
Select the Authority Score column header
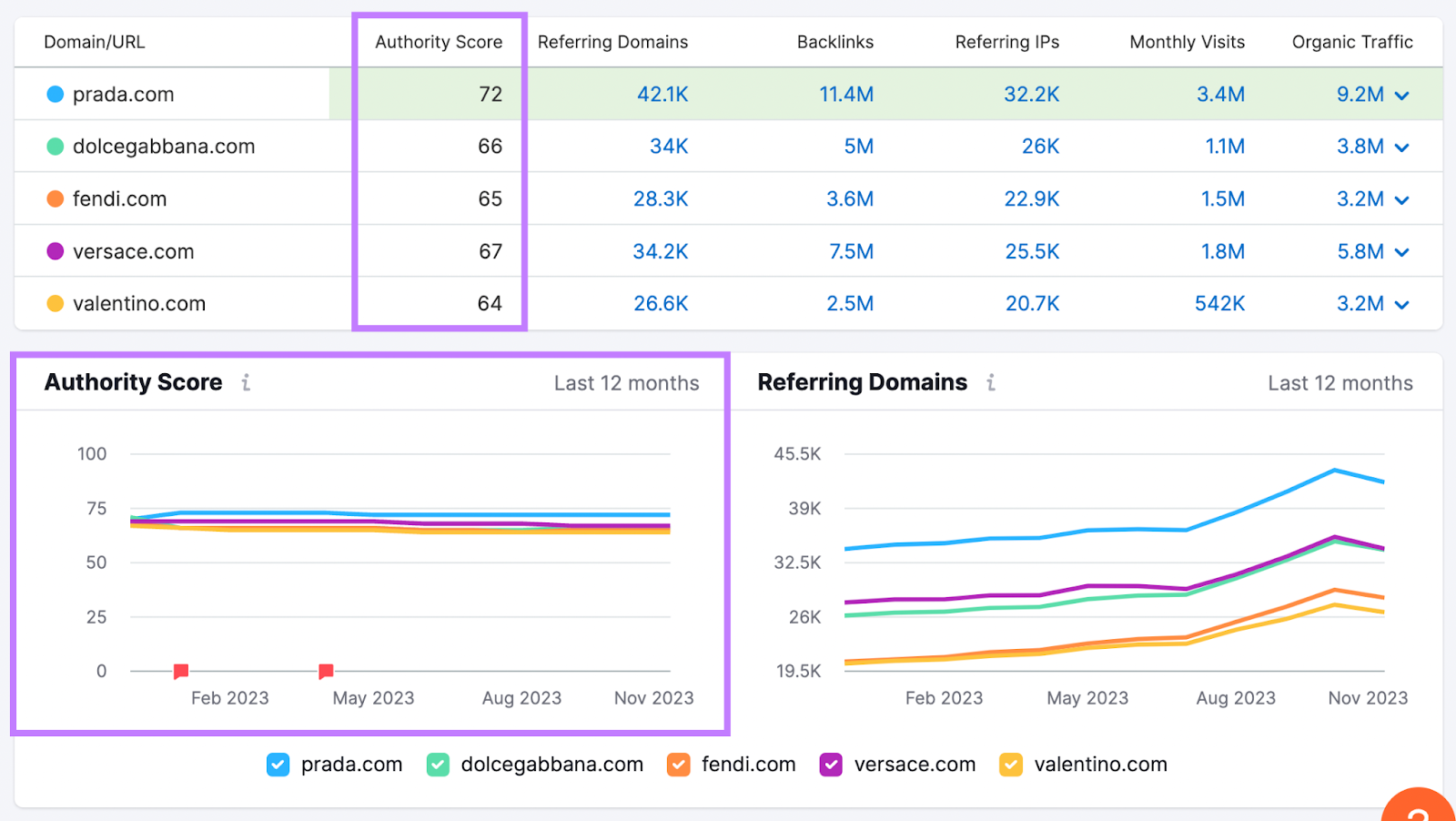tap(439, 42)
